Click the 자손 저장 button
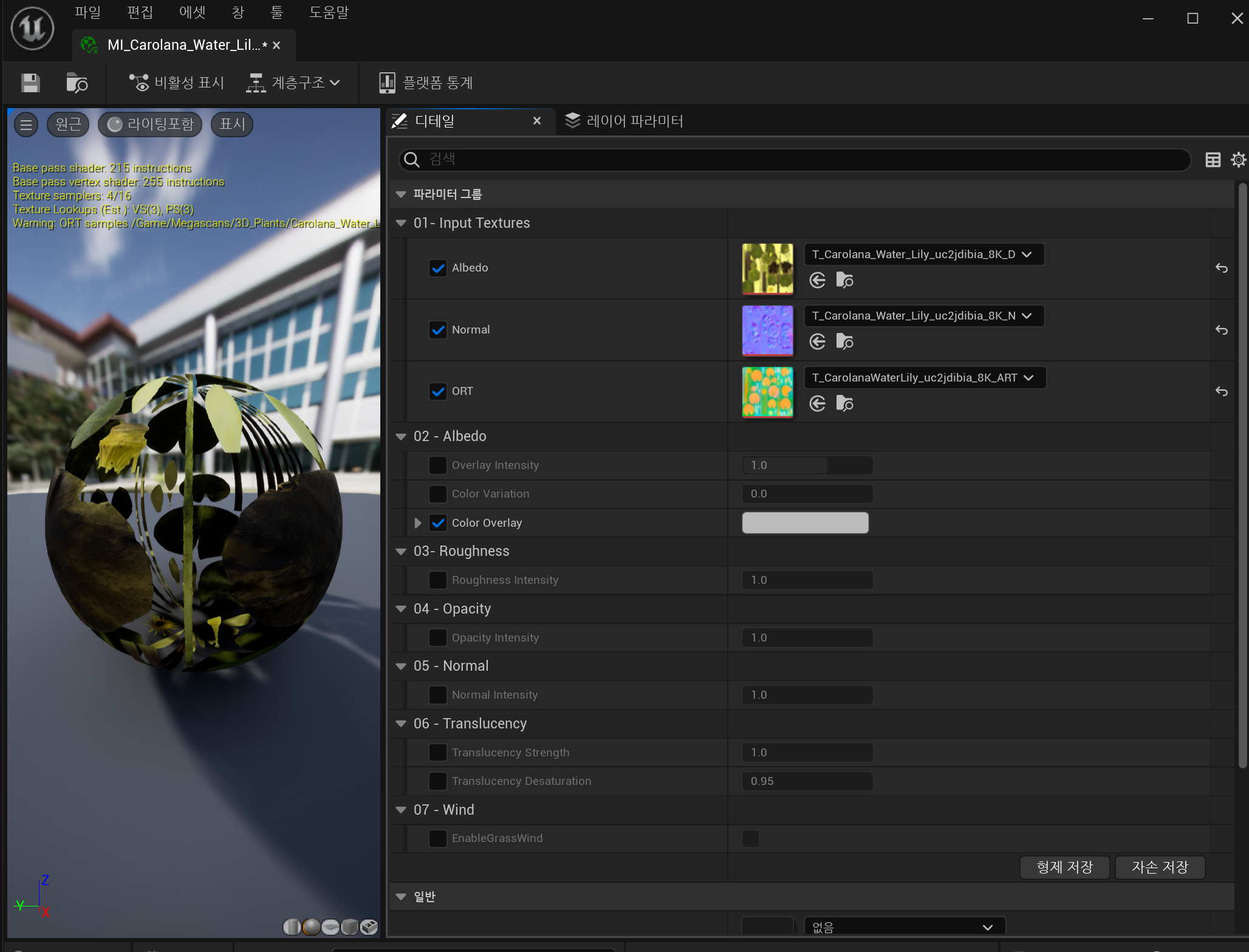 click(x=1160, y=867)
